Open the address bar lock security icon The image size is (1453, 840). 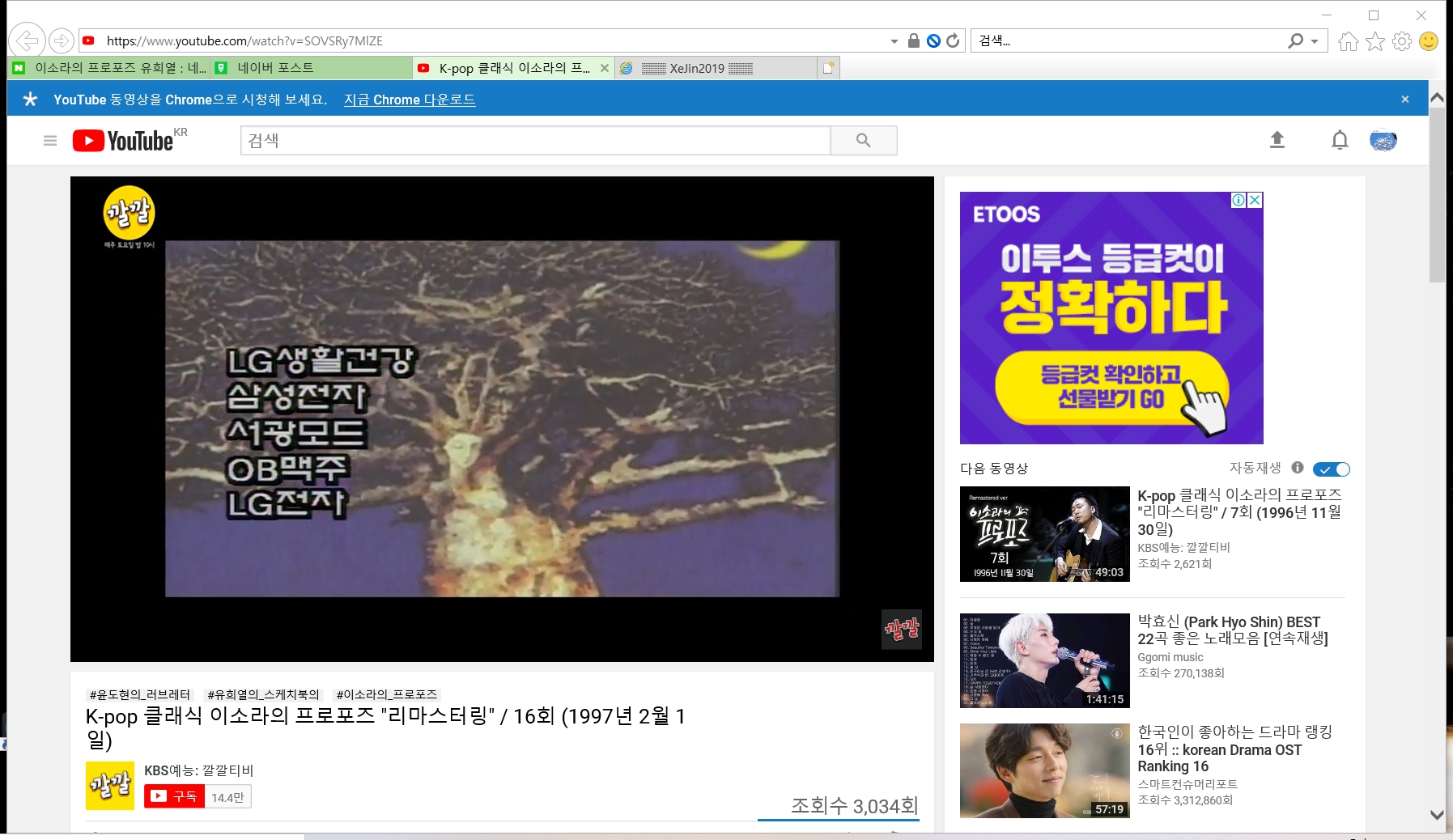tap(913, 40)
